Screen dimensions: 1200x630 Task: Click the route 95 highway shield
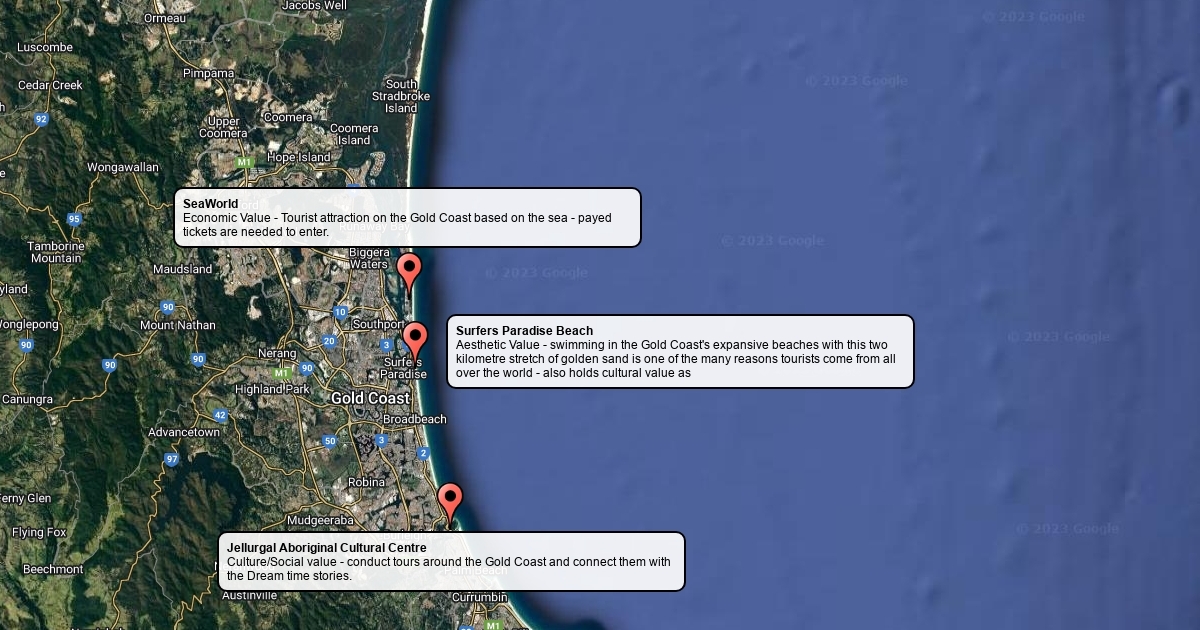(x=74, y=219)
